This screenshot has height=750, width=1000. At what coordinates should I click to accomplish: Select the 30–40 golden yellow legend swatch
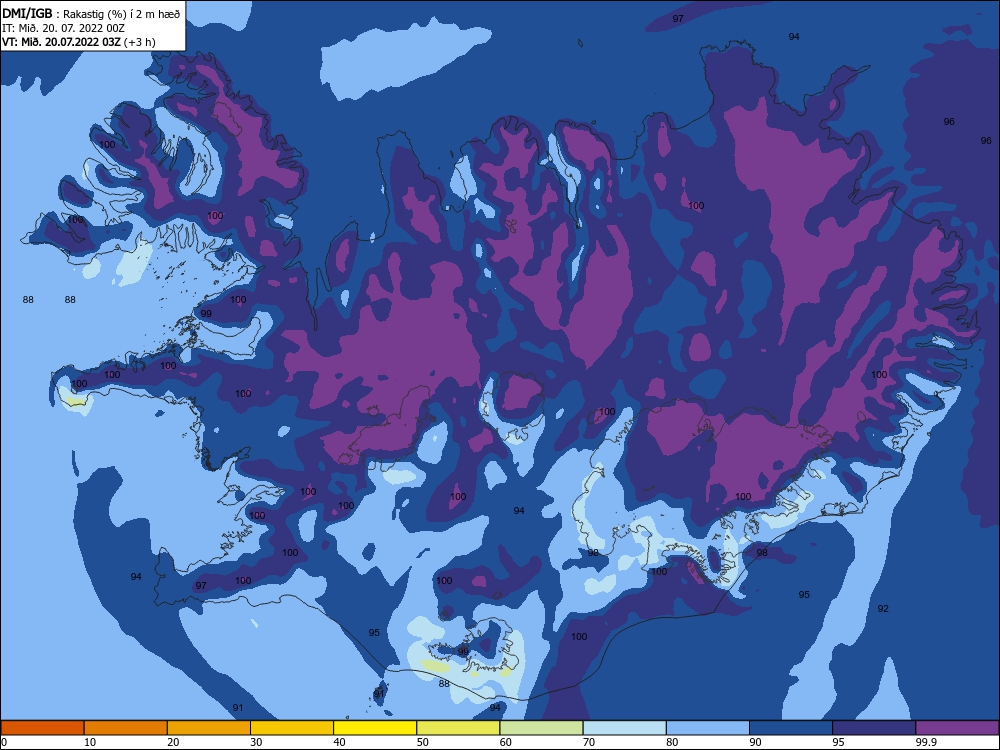292,728
